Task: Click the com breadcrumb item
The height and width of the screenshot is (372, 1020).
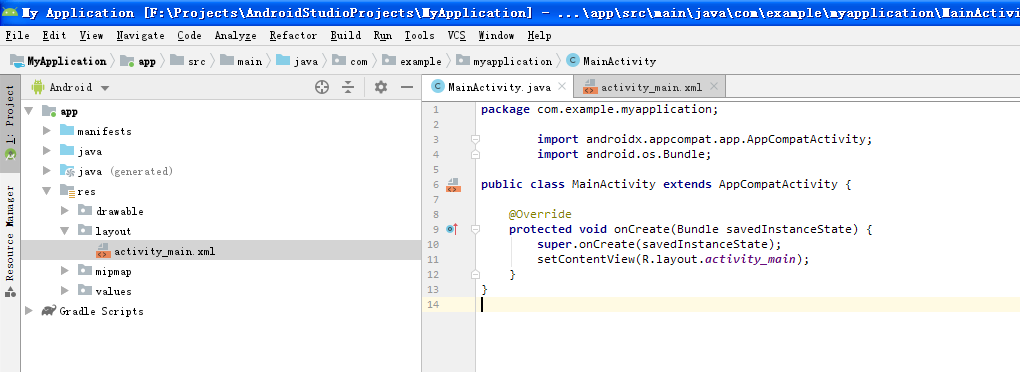Action: point(350,61)
